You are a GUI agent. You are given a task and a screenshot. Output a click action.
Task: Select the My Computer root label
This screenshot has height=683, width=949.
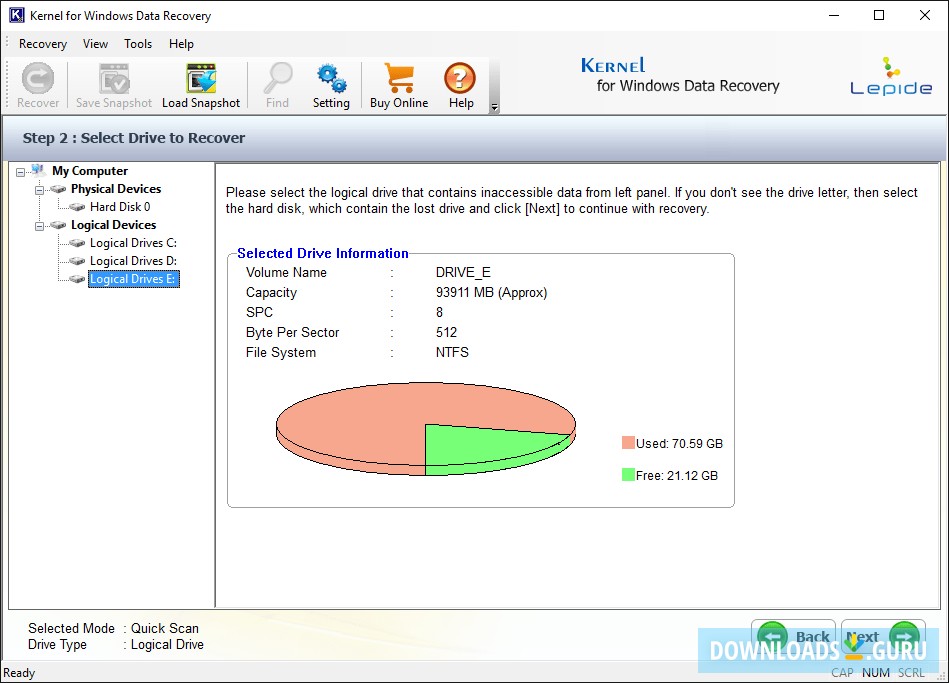click(90, 171)
